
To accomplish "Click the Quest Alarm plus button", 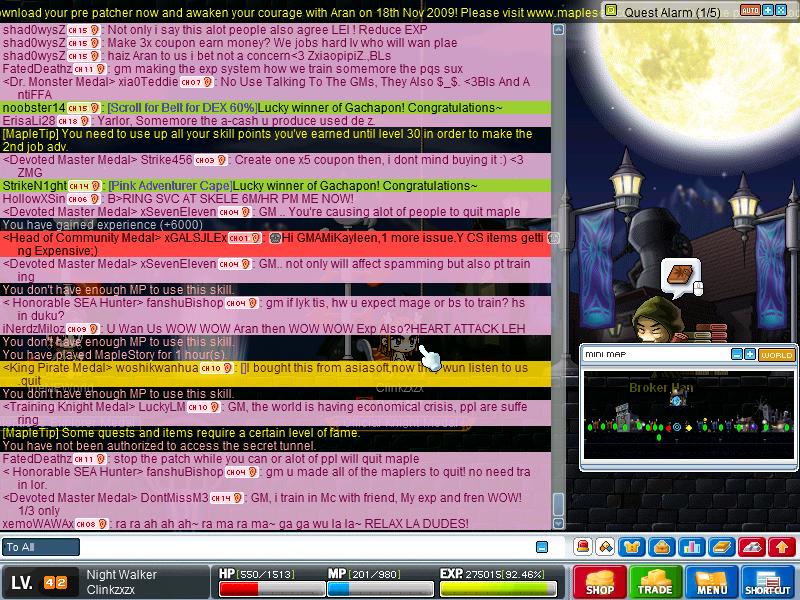I will pyautogui.click(x=768, y=10).
